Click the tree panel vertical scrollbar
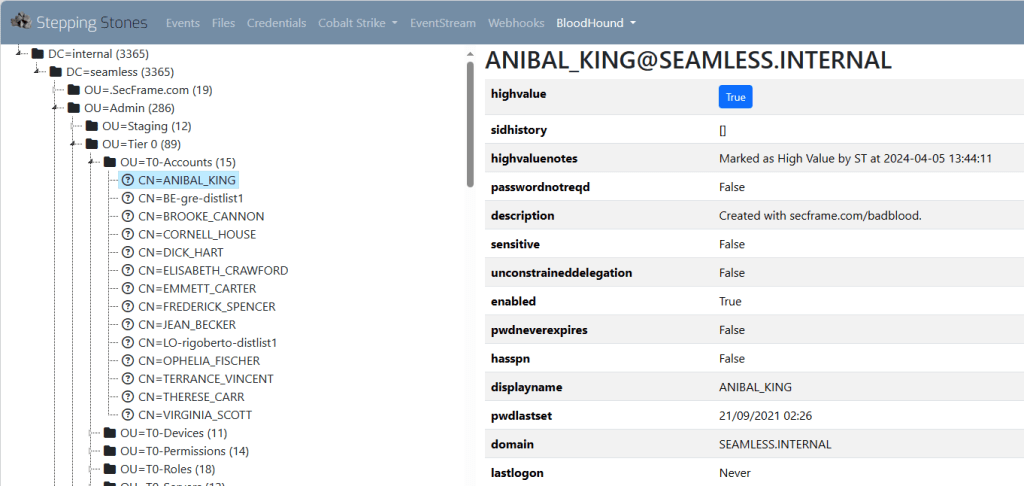1024x486 pixels. click(x=469, y=120)
